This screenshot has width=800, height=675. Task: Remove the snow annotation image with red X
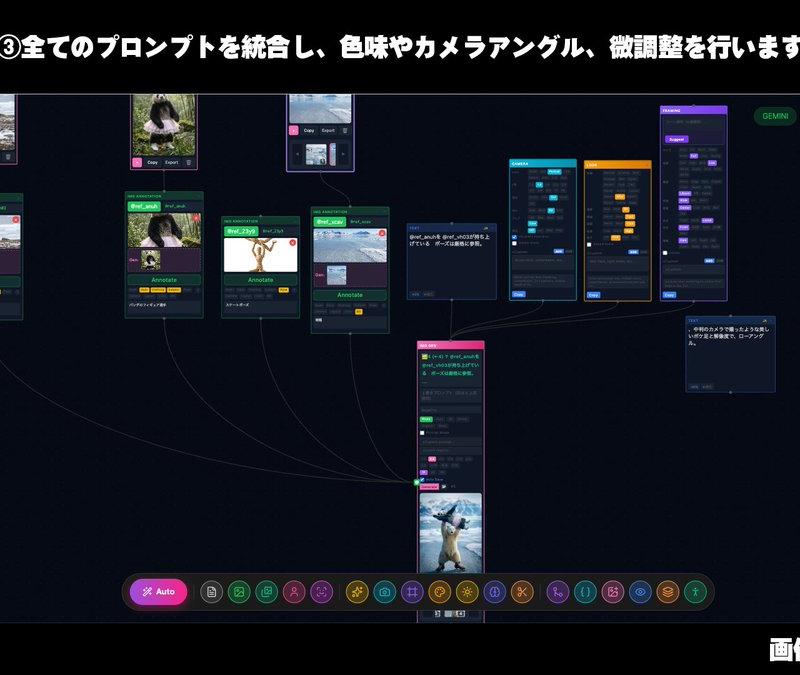point(382,234)
